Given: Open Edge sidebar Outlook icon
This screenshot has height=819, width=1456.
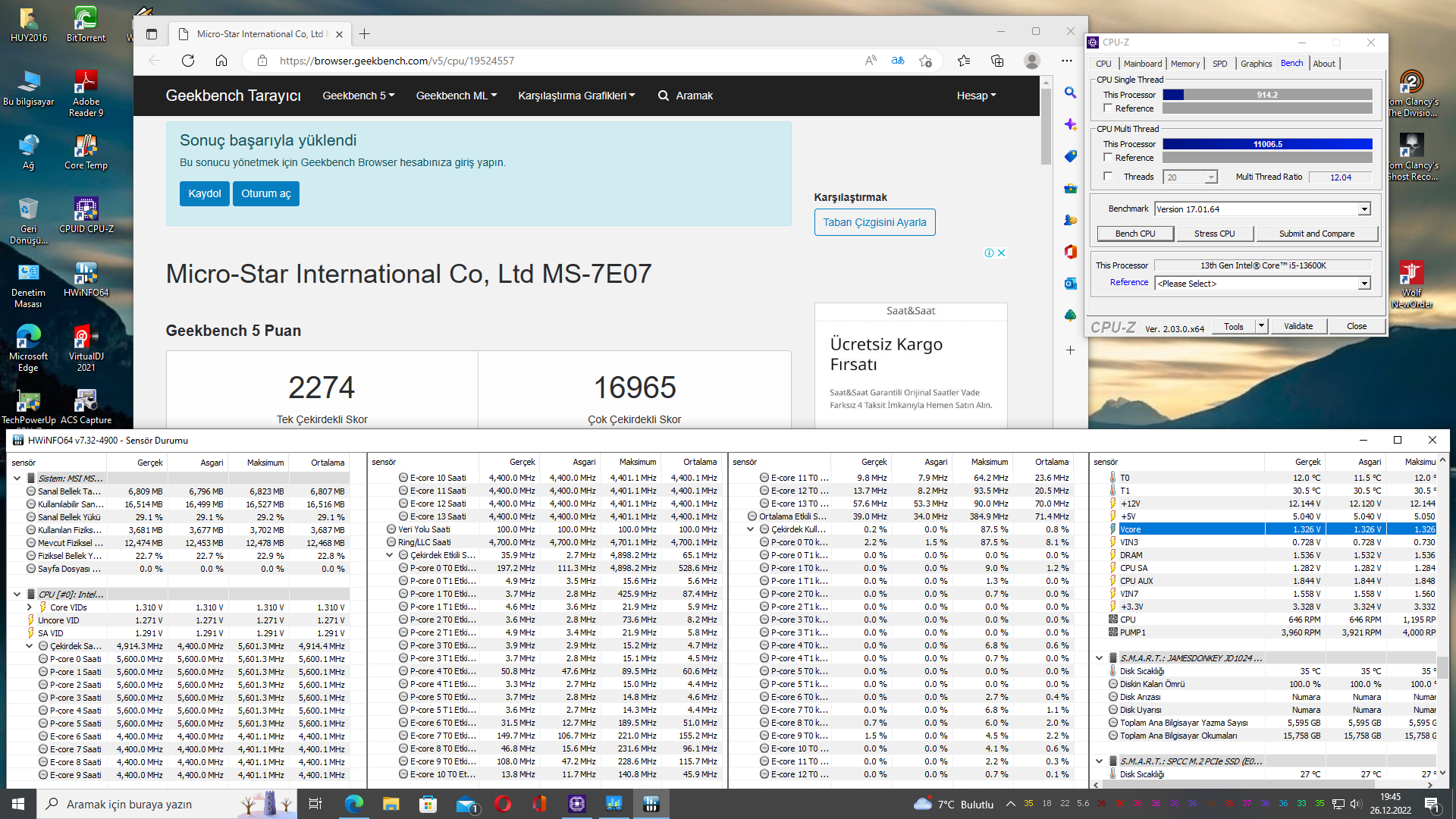Looking at the screenshot, I should [1070, 283].
